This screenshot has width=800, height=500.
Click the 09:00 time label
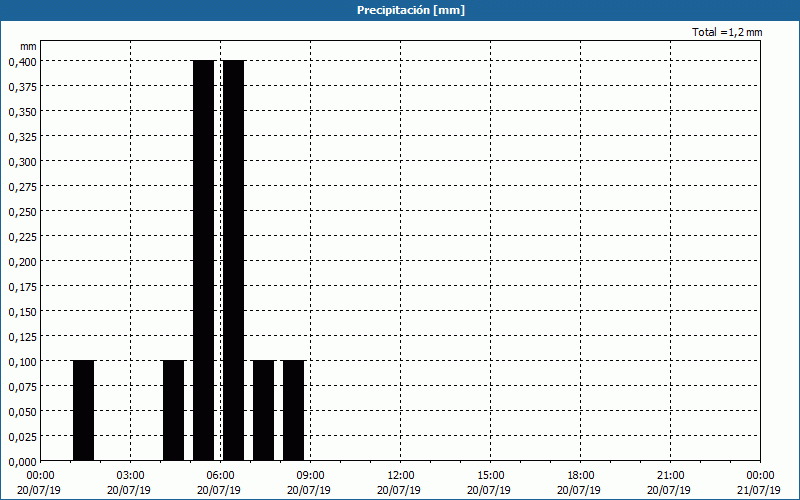coord(310,476)
